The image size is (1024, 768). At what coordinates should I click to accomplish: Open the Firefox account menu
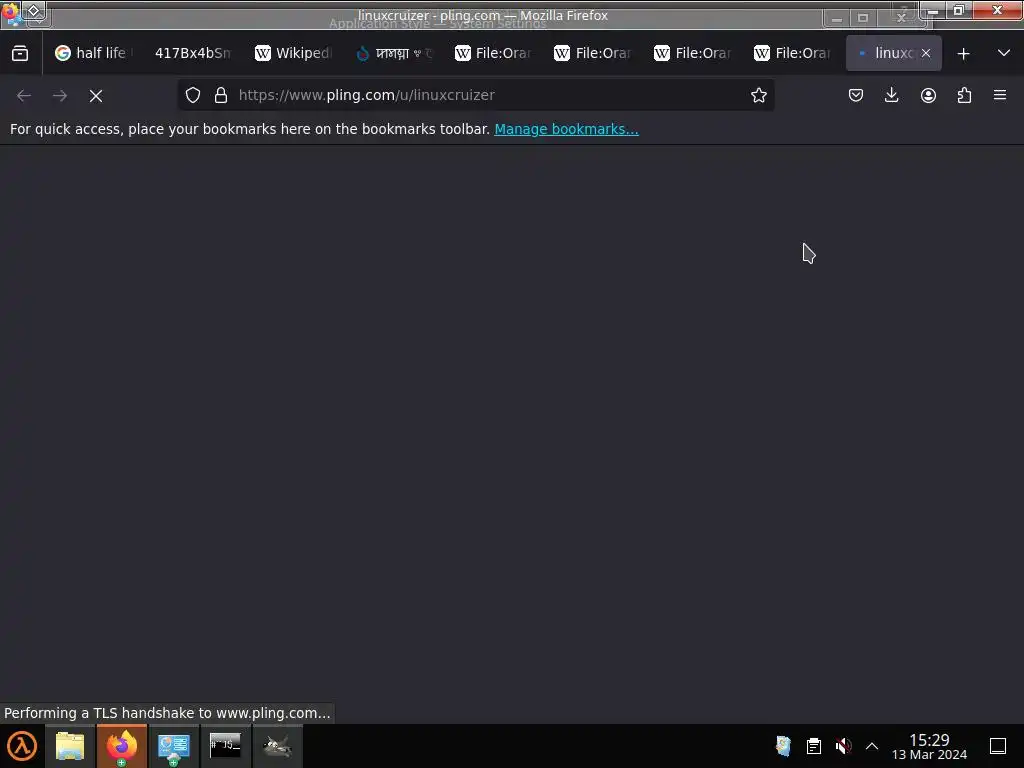pyautogui.click(x=928, y=95)
